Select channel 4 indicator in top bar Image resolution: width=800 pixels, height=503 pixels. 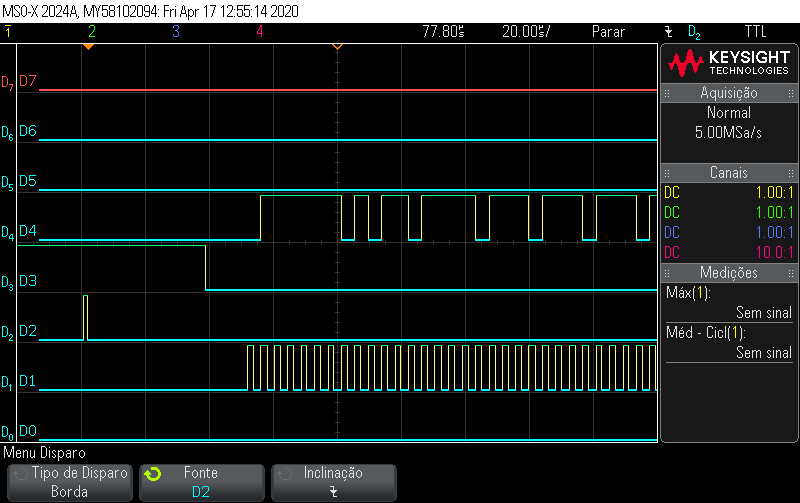[260, 32]
